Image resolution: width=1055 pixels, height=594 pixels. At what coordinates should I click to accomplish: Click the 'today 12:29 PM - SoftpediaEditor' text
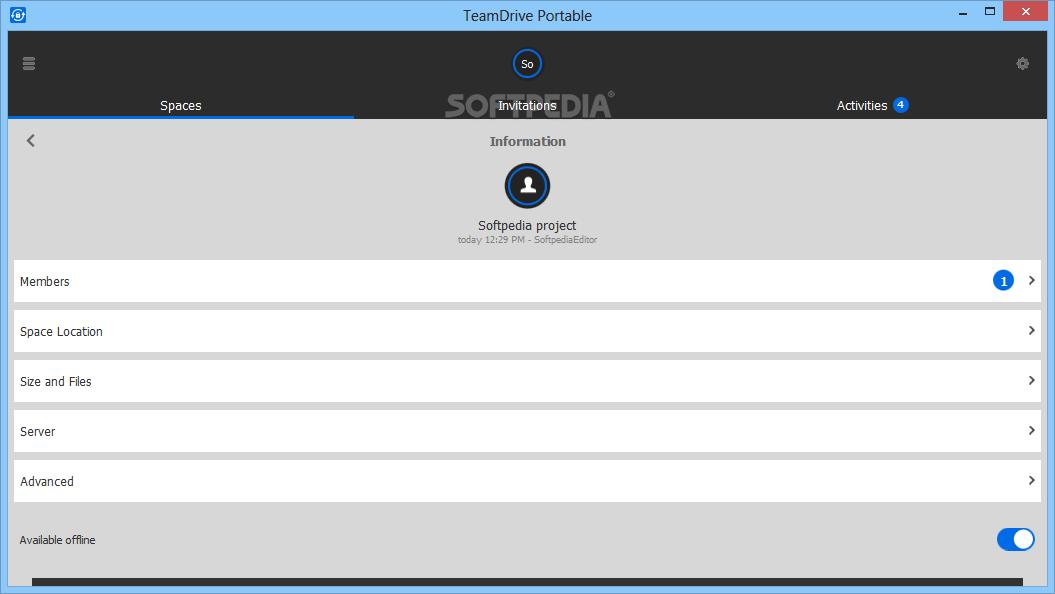pos(527,239)
